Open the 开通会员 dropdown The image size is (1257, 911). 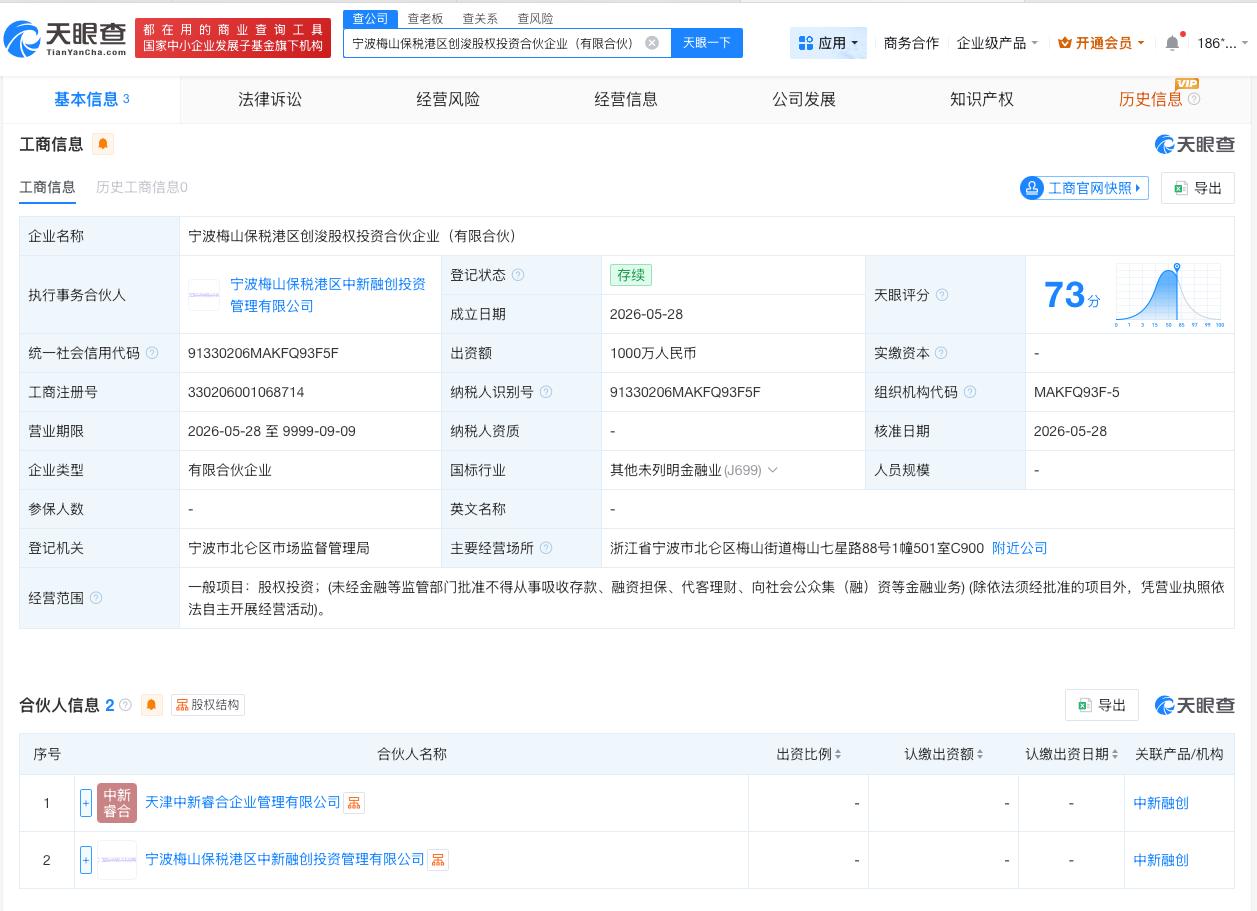(x=1101, y=43)
